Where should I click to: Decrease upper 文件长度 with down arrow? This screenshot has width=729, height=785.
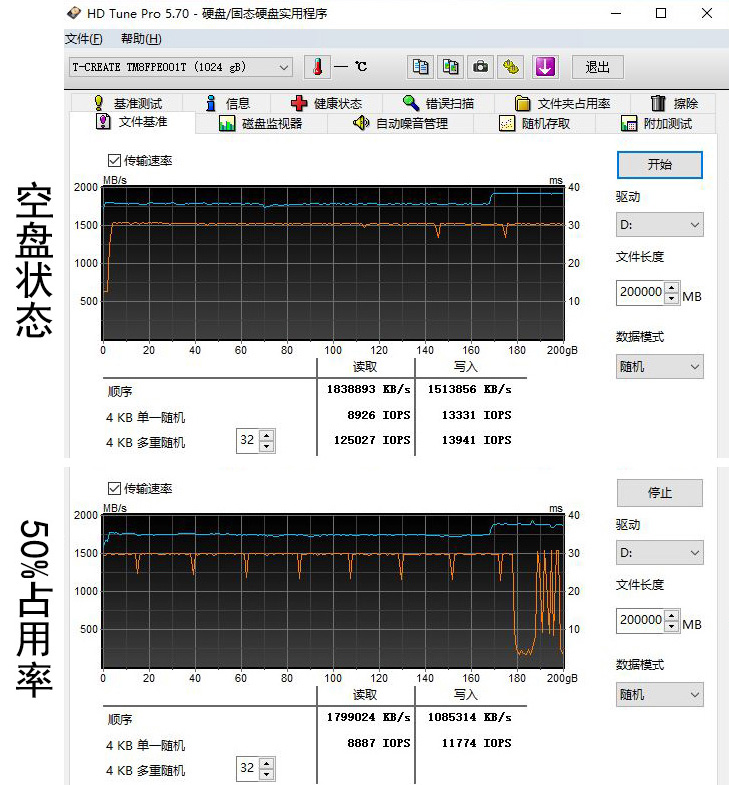point(672,298)
